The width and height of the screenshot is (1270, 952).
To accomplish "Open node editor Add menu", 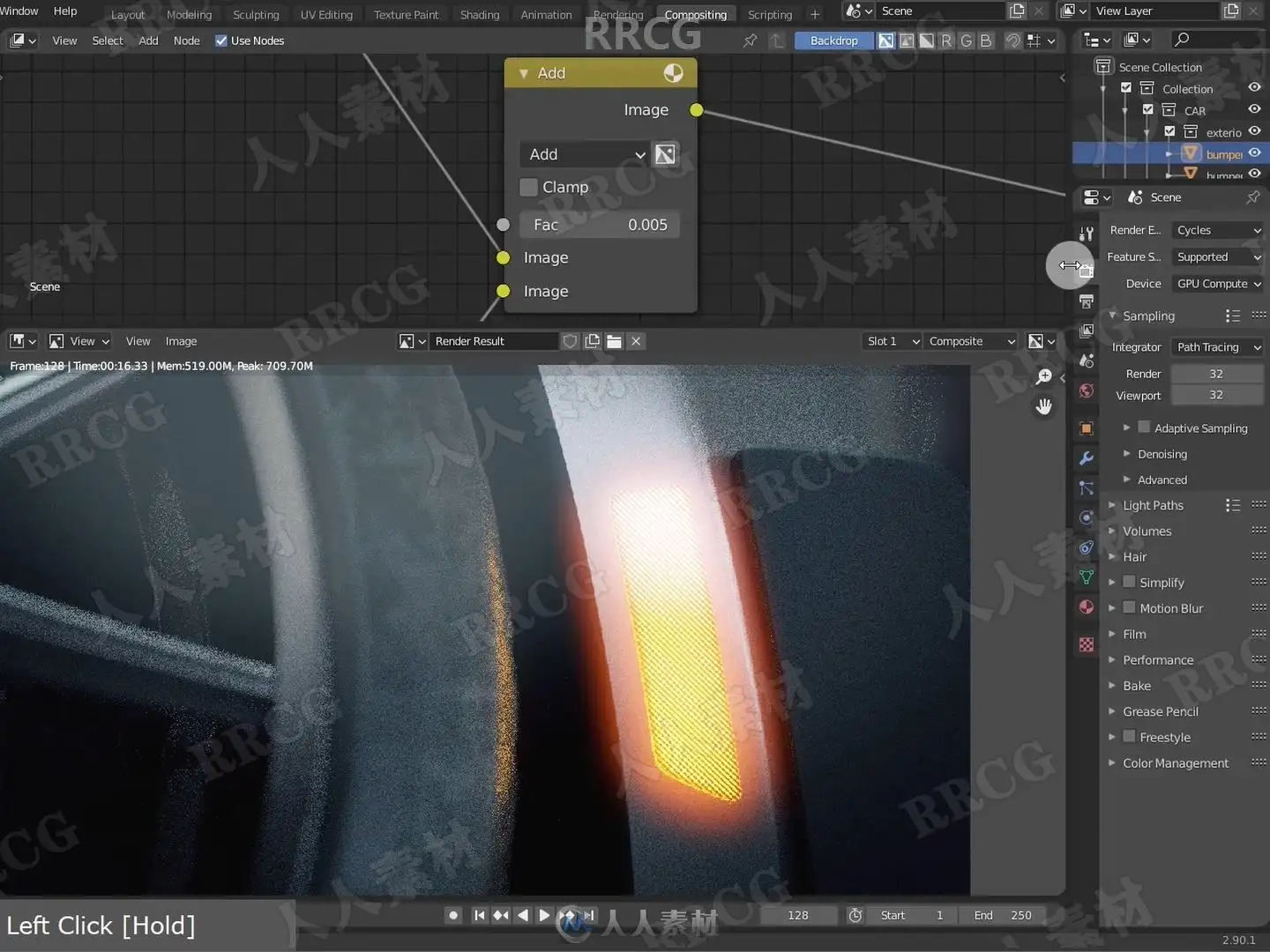I will pyautogui.click(x=148, y=41).
